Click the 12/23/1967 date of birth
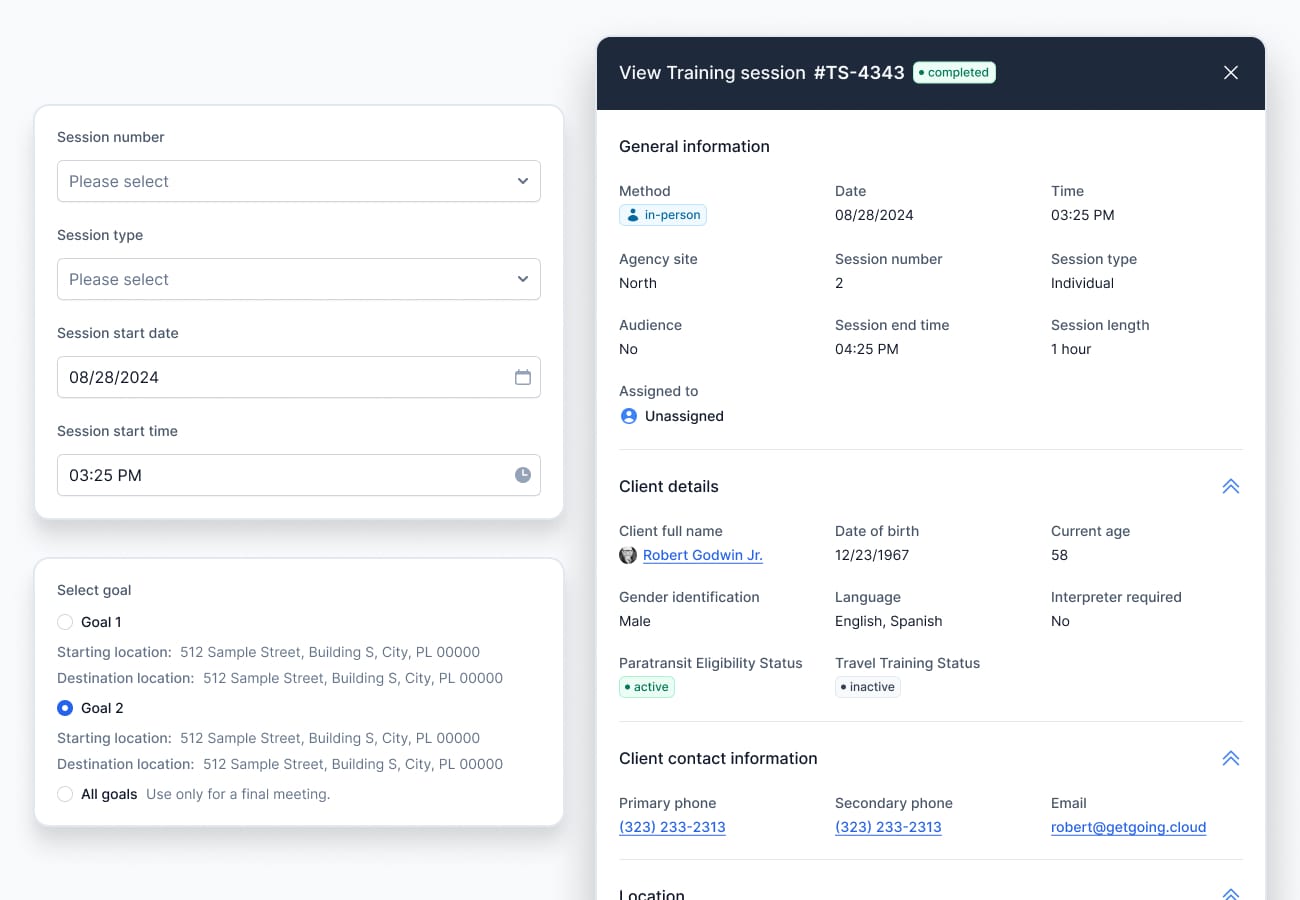The height and width of the screenshot is (900, 1300). point(872,555)
